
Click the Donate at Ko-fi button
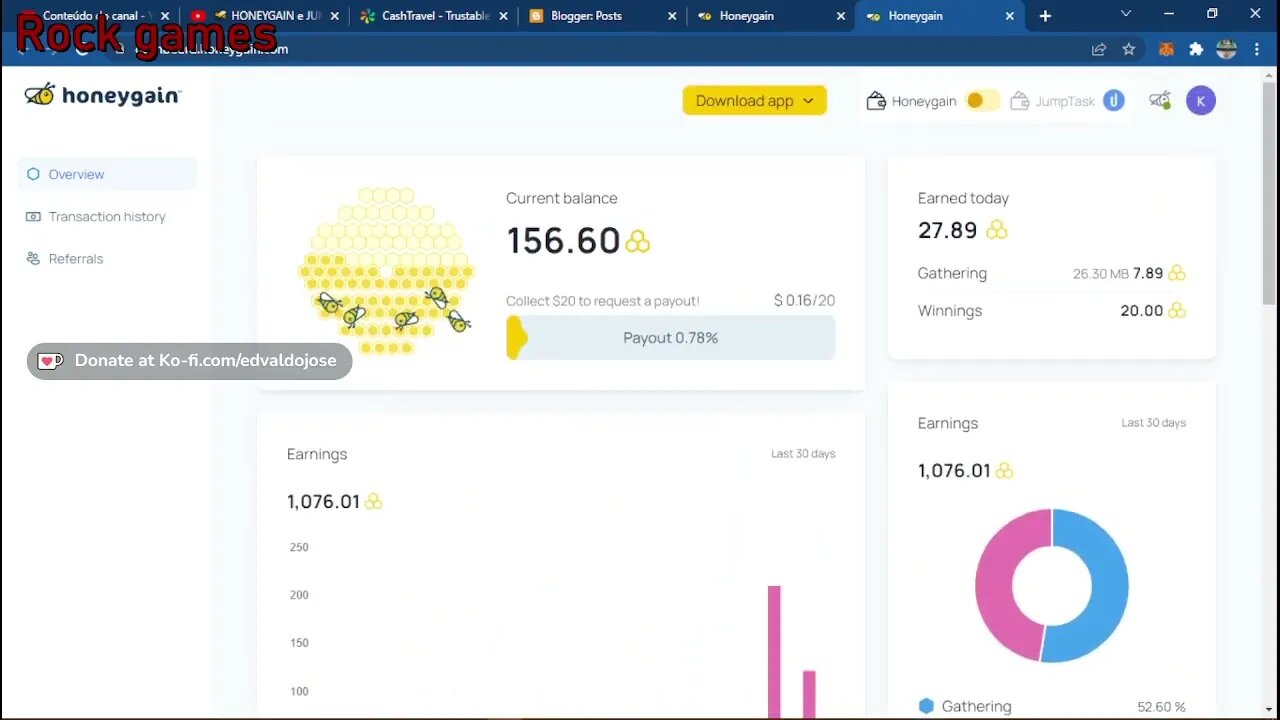190,361
